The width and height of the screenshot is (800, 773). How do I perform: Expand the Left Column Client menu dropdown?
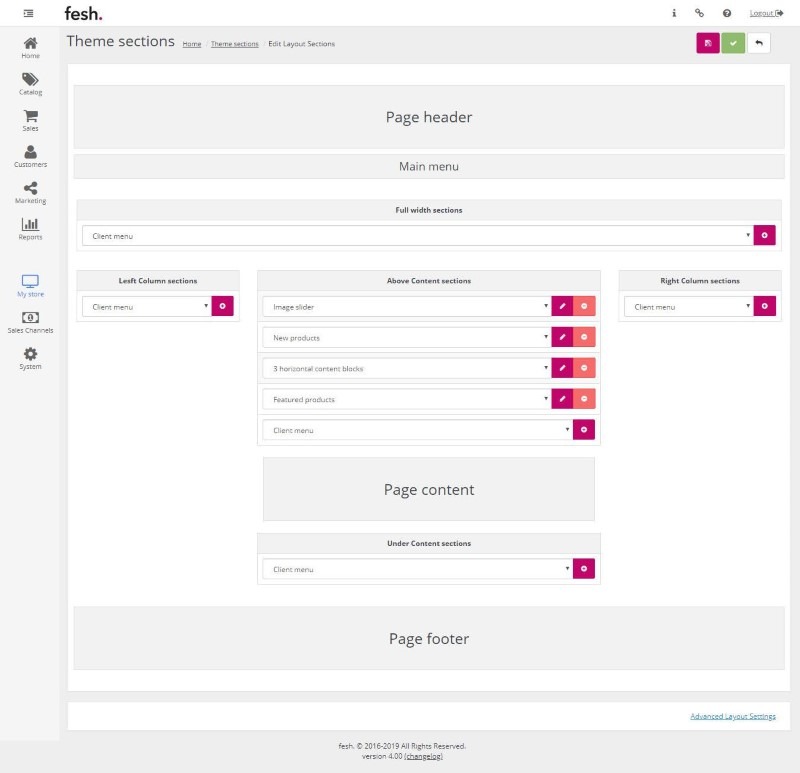(146, 307)
